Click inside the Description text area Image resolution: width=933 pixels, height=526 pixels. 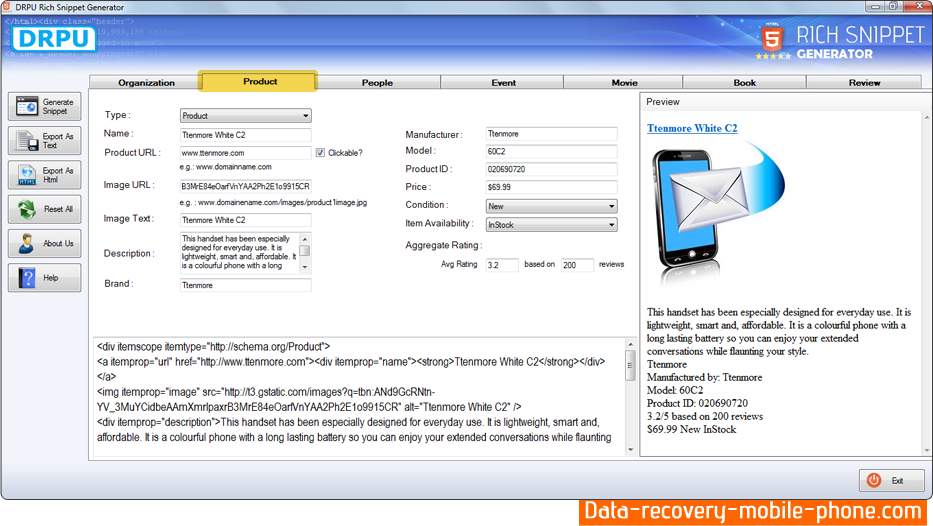tap(239, 252)
